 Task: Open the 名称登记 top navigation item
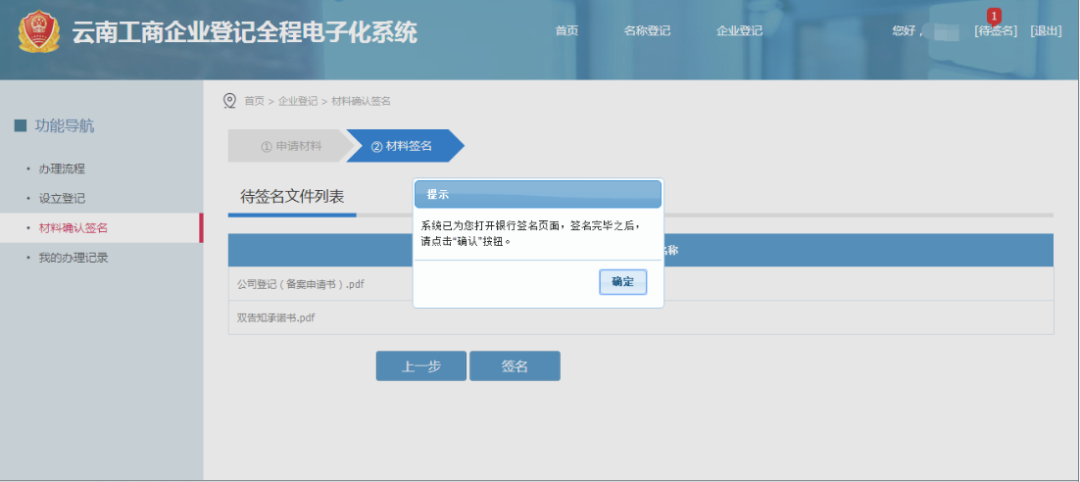tap(647, 31)
